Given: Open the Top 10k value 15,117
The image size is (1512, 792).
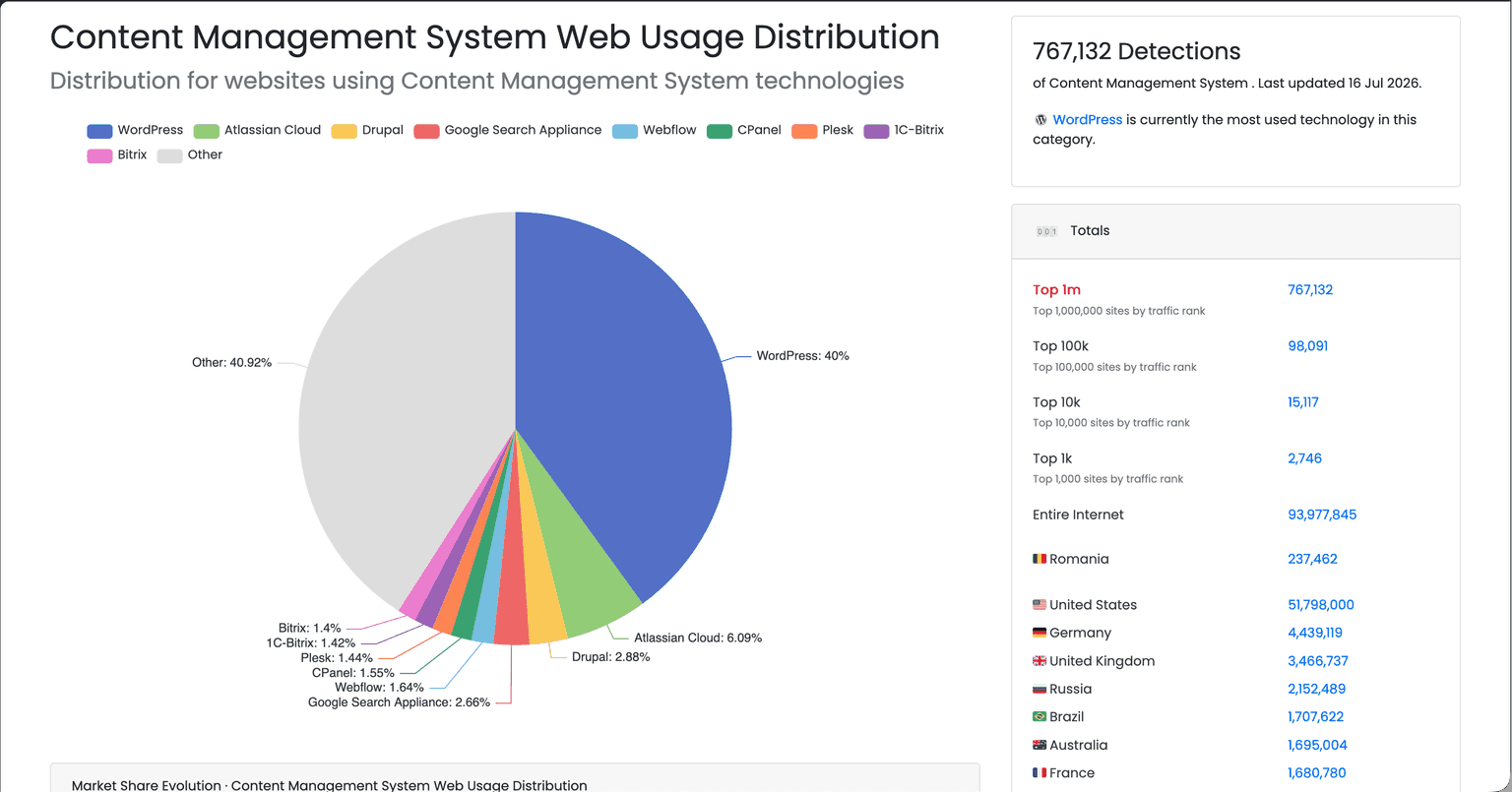Looking at the screenshot, I should 1303,402.
